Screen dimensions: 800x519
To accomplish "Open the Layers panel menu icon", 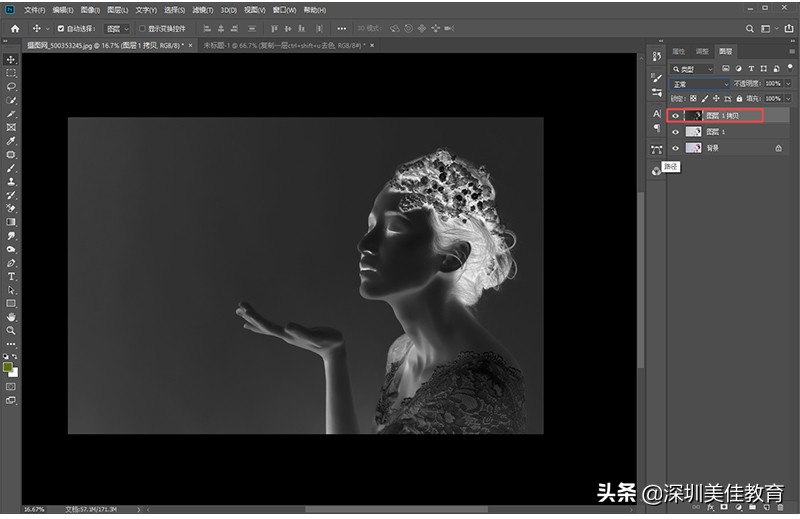I will point(792,51).
